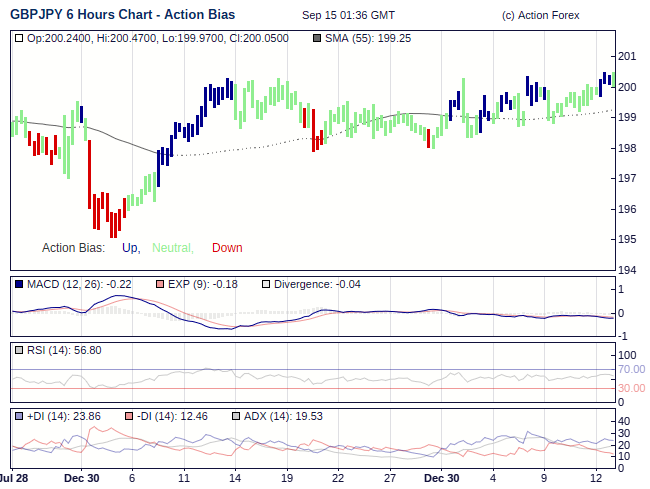650x489 pixels.
Task: Click the RSI 30.00 oversold level label
Action: click(630, 389)
